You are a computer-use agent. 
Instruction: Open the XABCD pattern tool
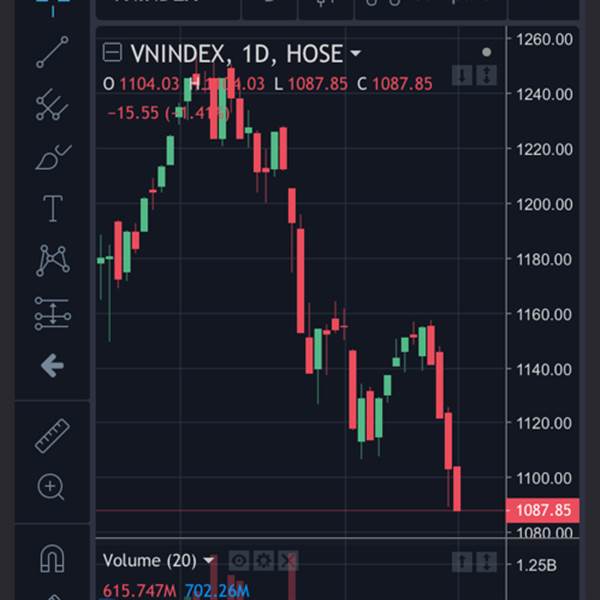click(x=53, y=260)
